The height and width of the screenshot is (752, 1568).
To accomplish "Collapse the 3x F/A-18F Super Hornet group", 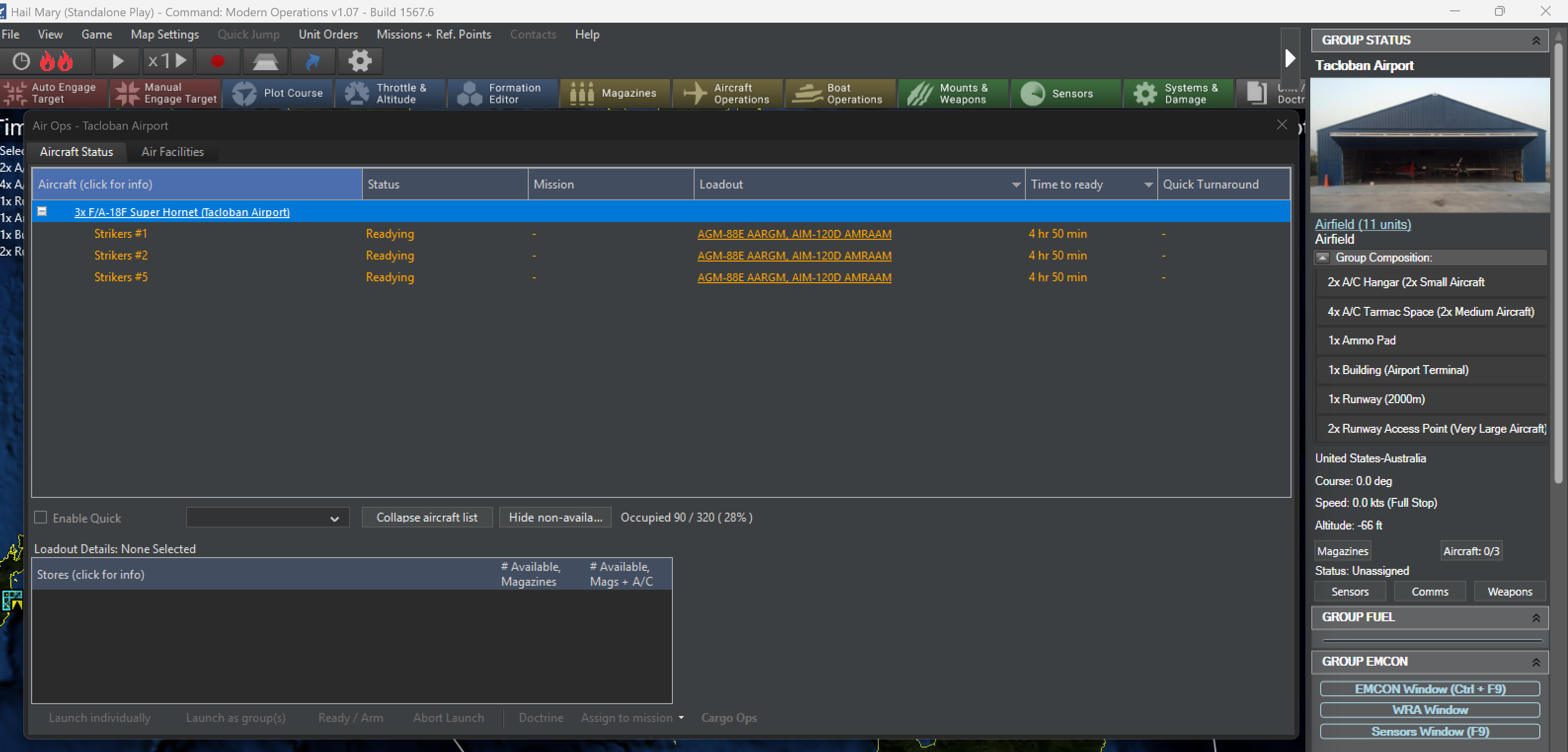I will [42, 211].
